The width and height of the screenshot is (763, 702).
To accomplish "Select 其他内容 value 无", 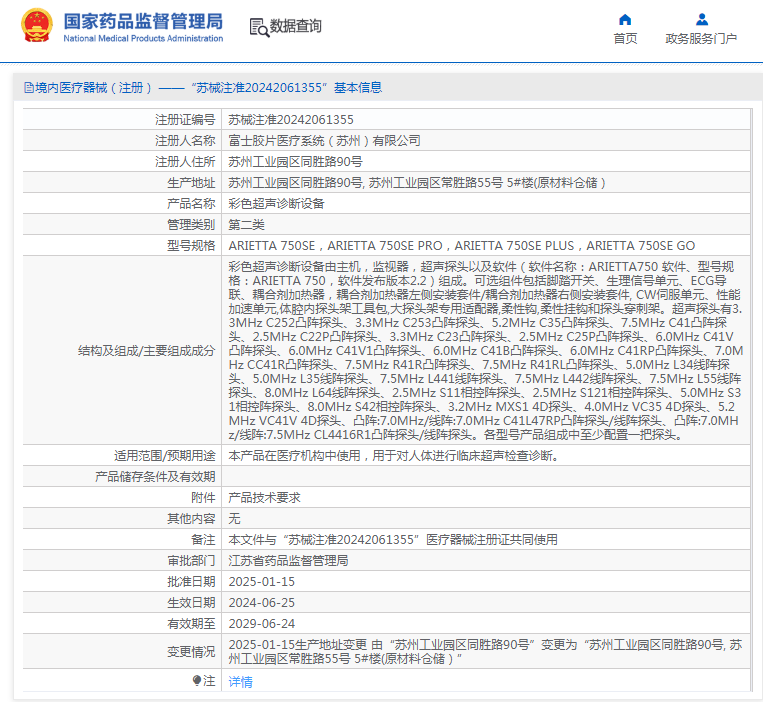I will 234,519.
